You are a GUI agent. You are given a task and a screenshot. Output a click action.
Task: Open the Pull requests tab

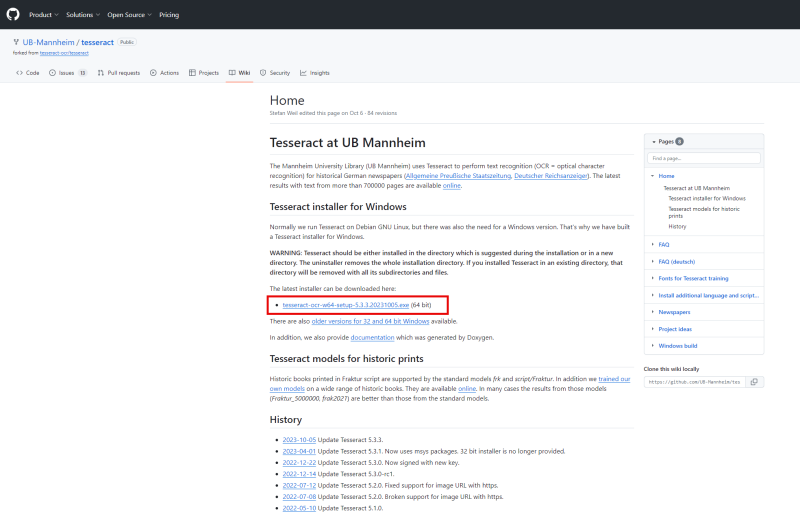[x=118, y=73]
